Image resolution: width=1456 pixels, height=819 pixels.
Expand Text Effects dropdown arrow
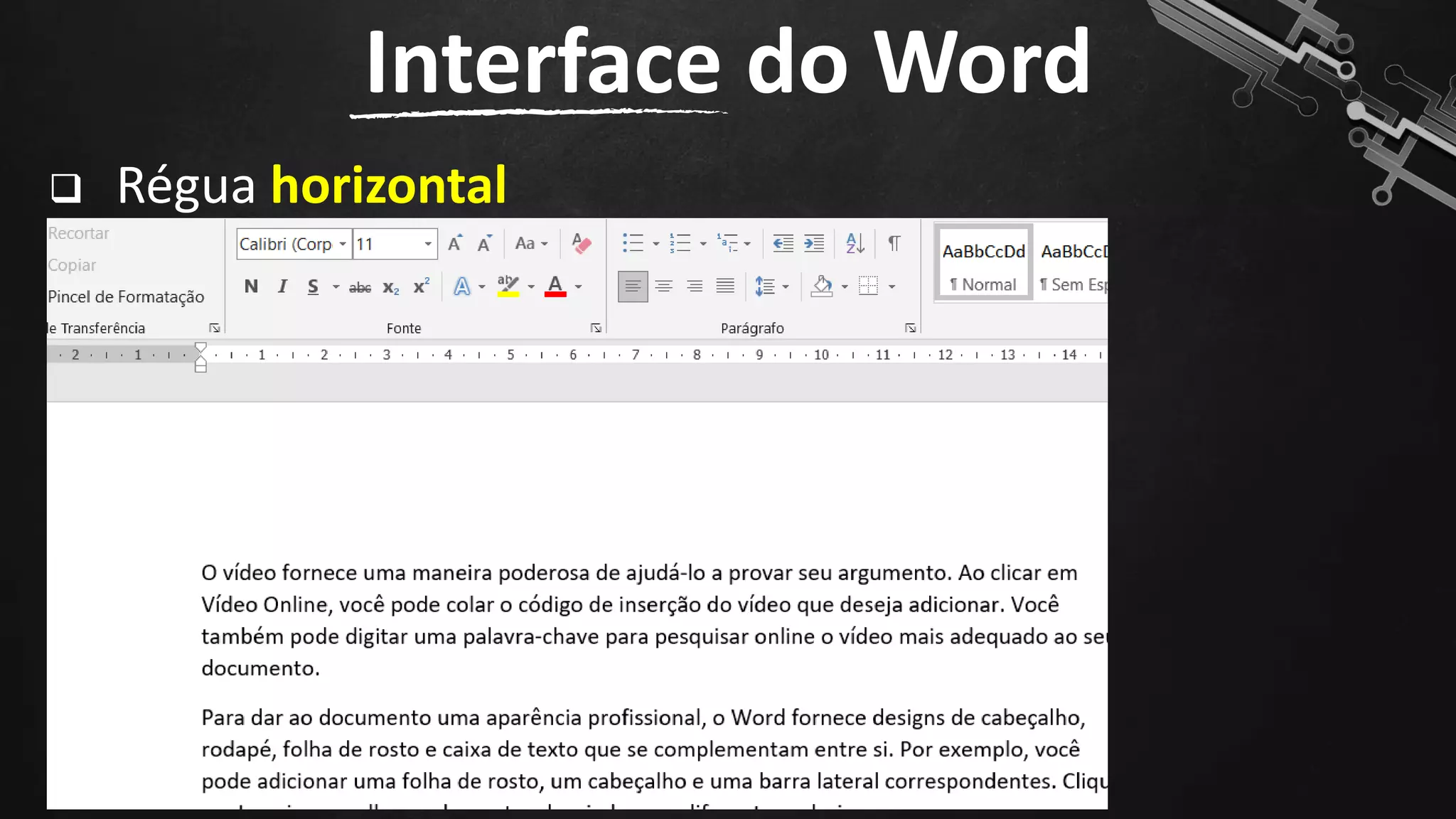482,287
